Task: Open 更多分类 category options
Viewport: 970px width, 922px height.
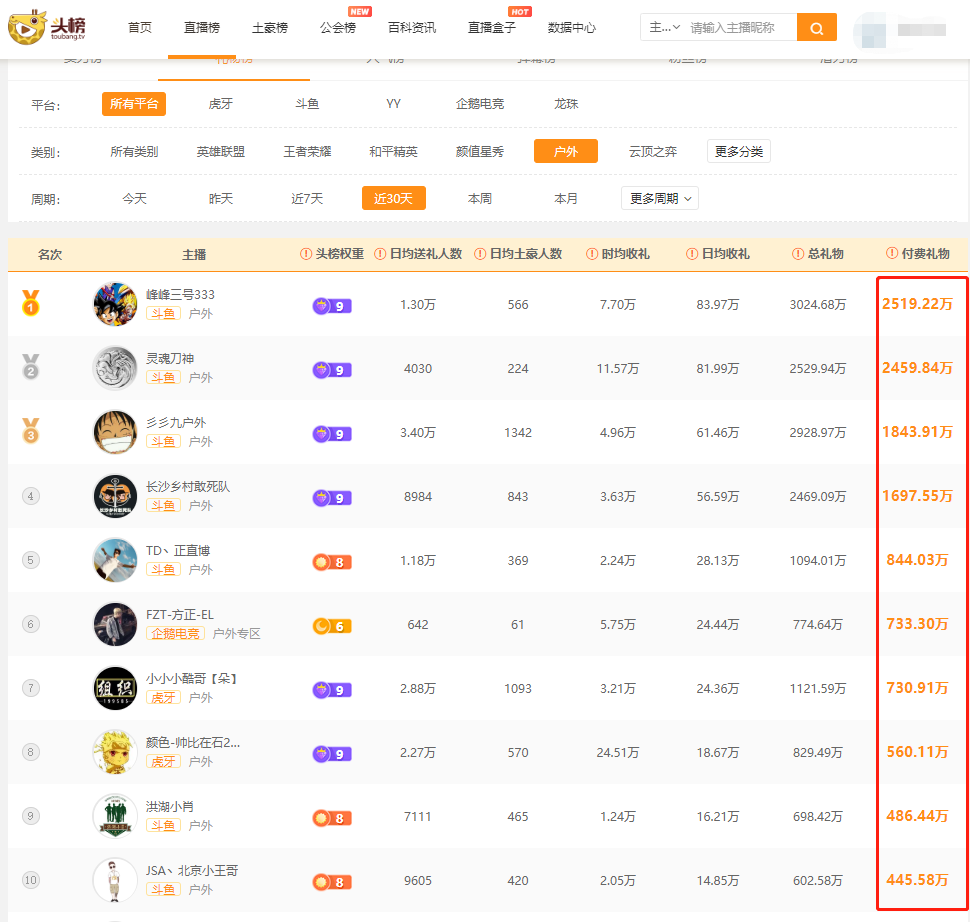Action: click(x=739, y=152)
